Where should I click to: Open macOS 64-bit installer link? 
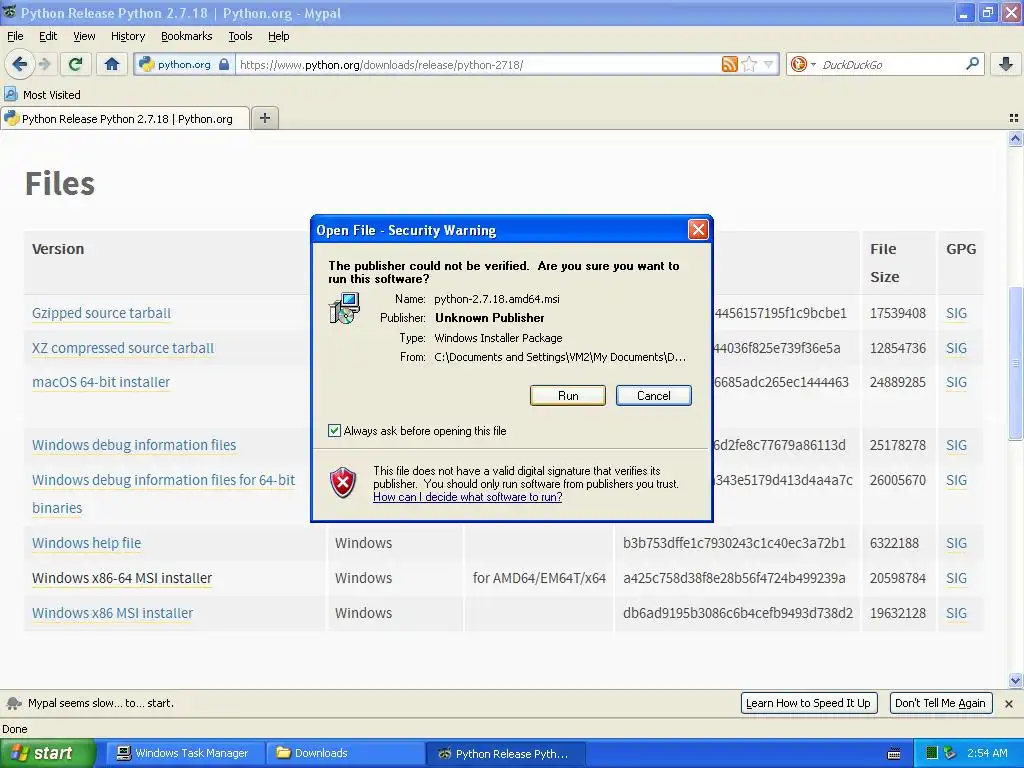coord(101,382)
